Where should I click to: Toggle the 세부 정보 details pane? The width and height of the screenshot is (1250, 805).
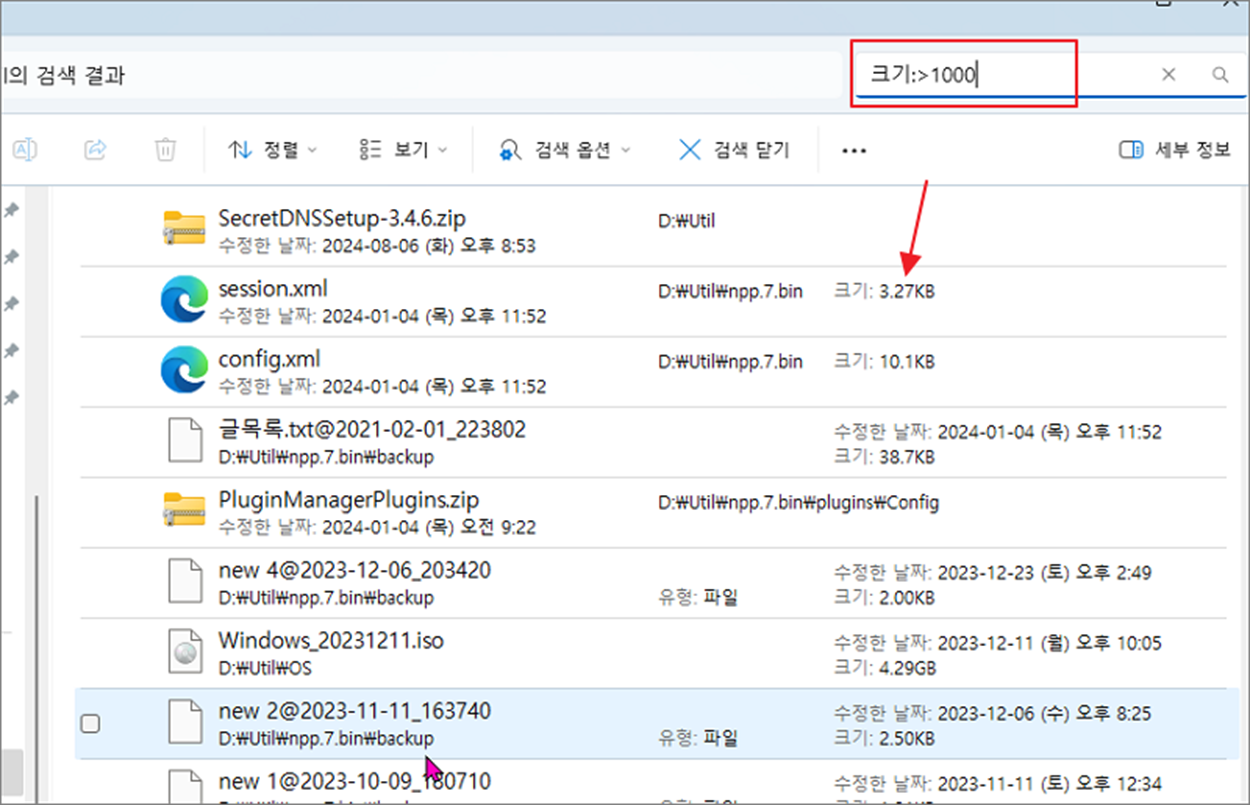pyautogui.click(x=1175, y=150)
